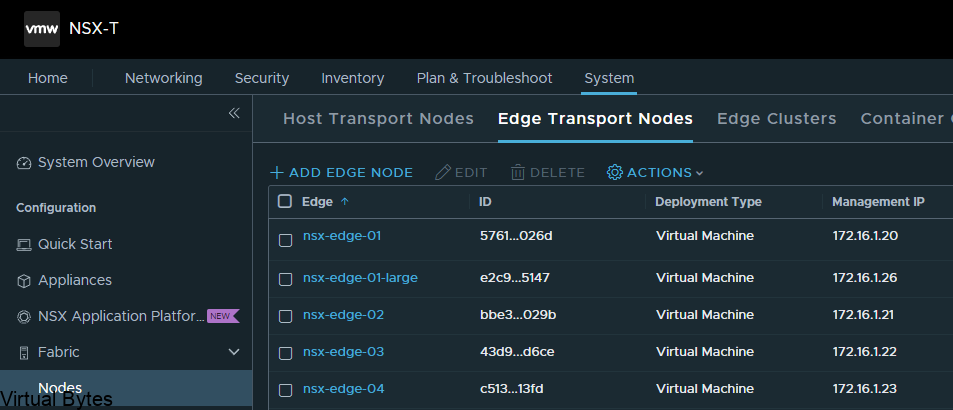Click the EDIT button

[461, 173]
